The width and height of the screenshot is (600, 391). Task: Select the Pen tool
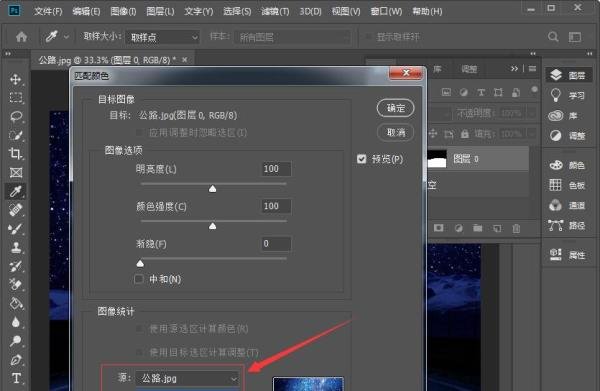click(16, 360)
